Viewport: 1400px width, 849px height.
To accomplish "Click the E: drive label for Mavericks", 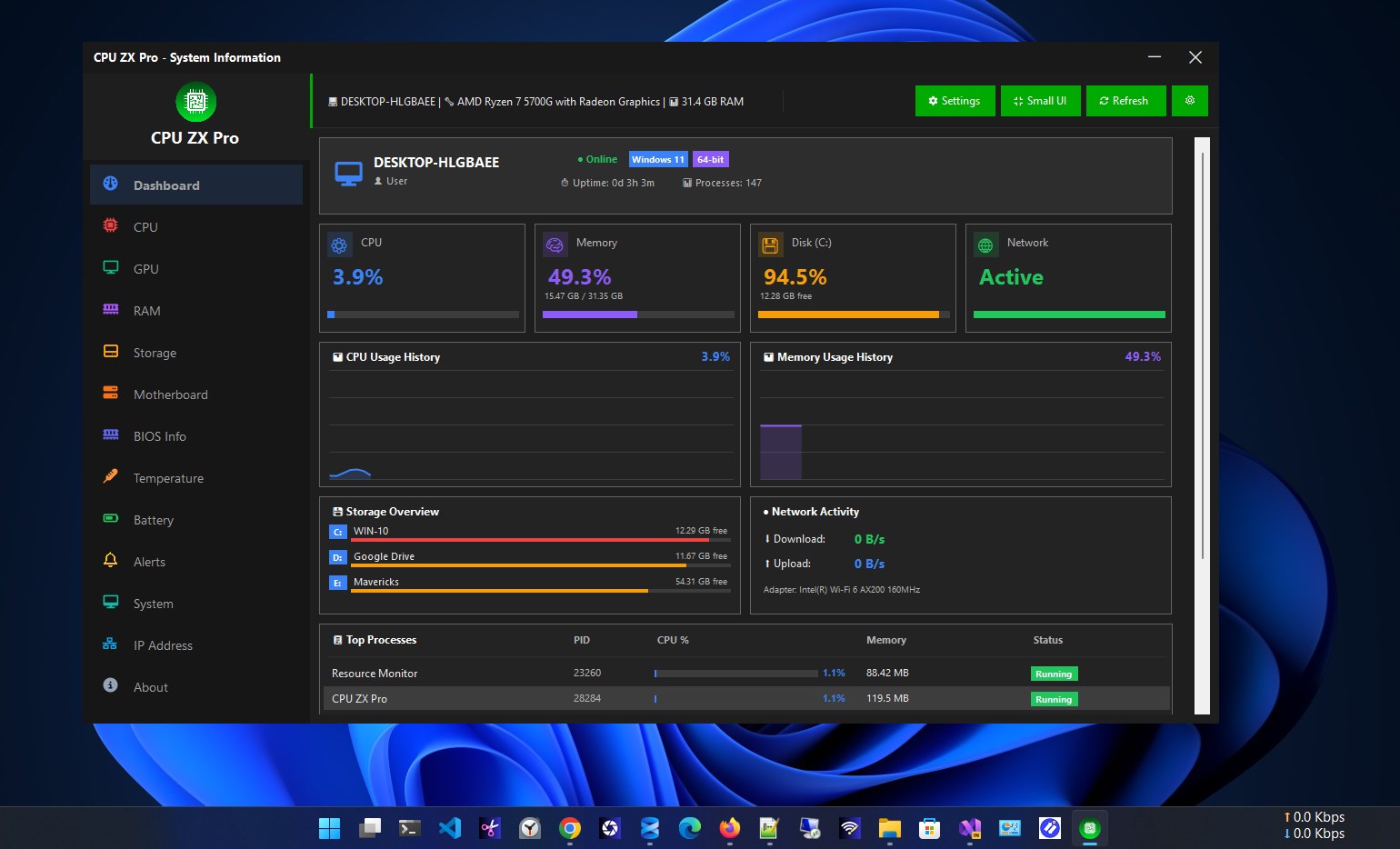I will (x=338, y=583).
